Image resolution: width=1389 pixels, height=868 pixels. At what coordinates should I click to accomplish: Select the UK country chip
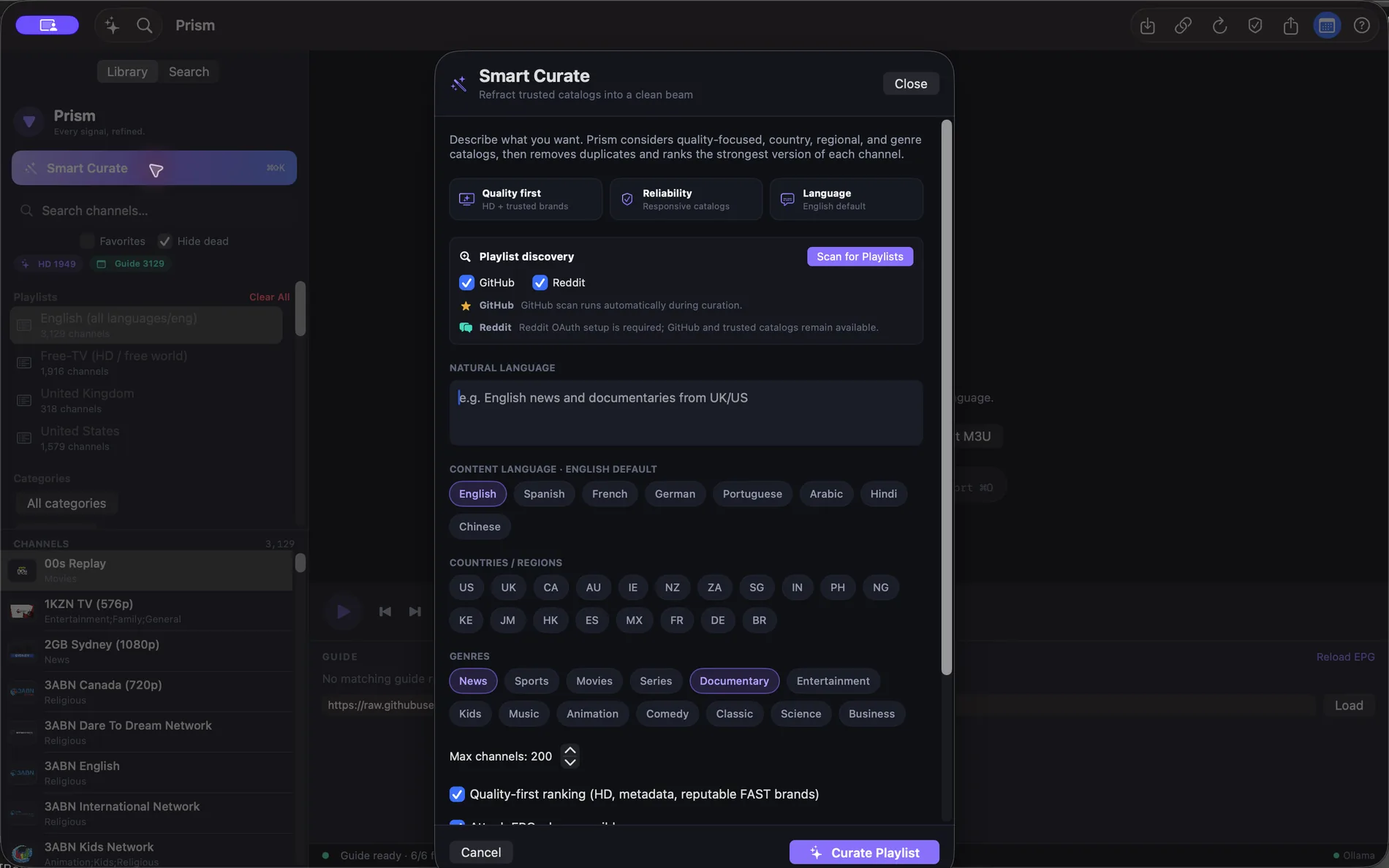tap(508, 587)
